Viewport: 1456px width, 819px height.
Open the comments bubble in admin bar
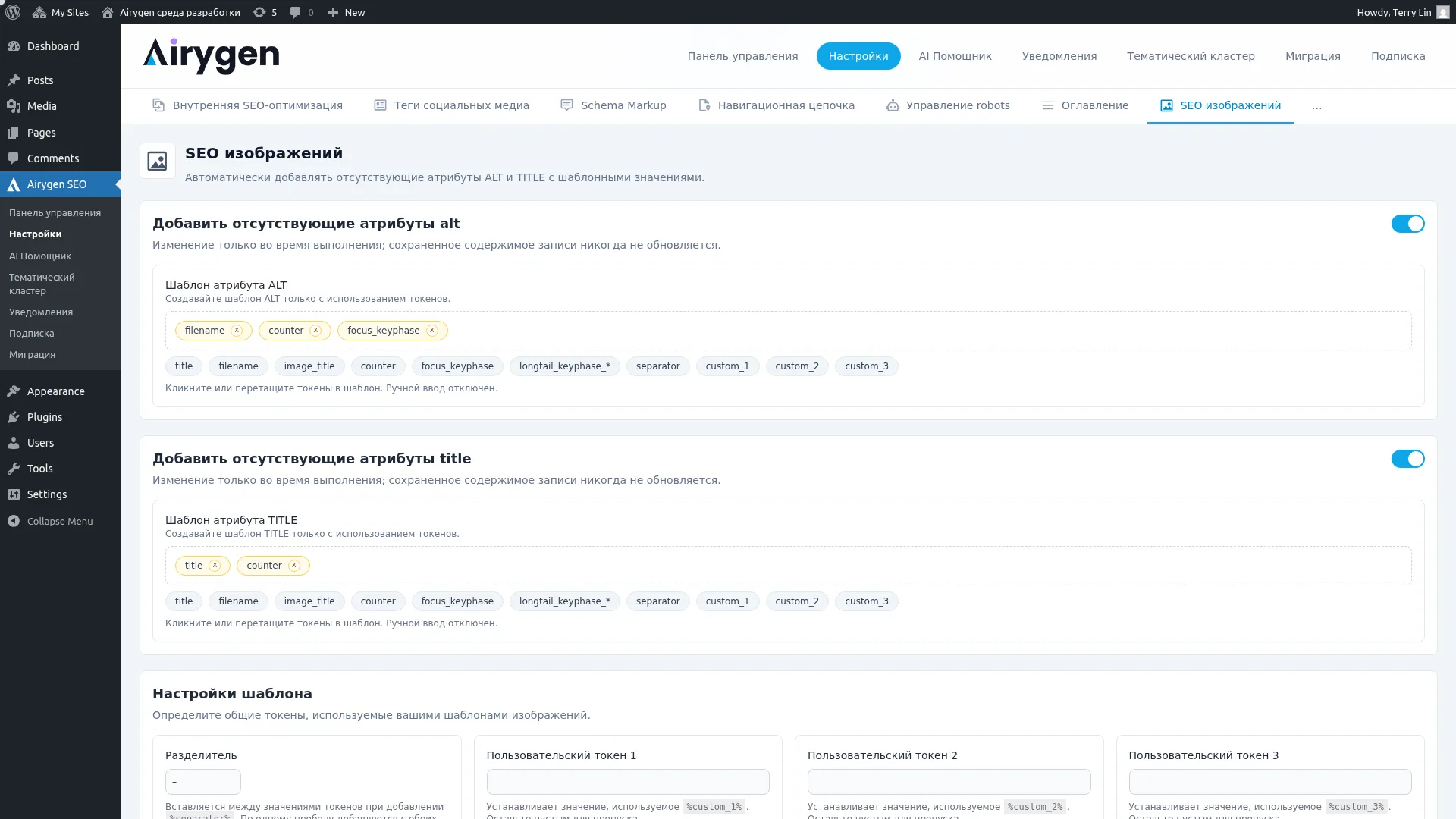click(302, 12)
